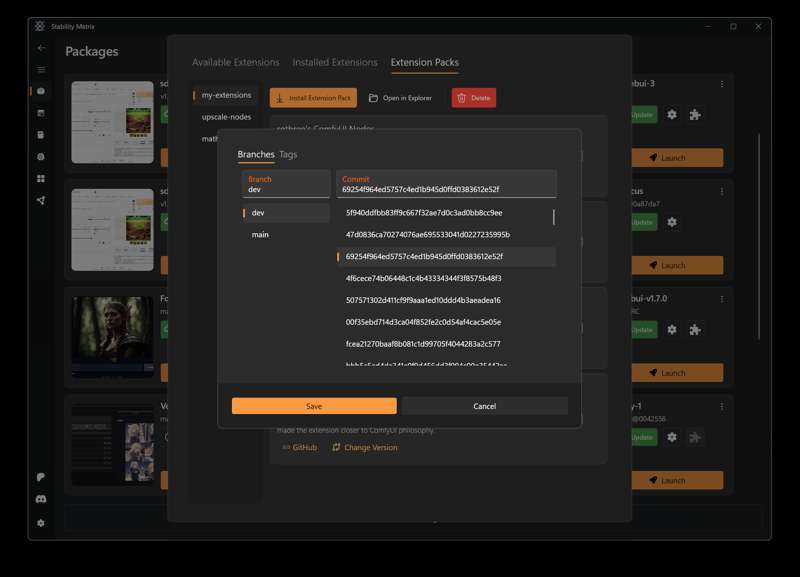800x577 pixels.
Task: Click the commit list scrollbar
Action: tap(553, 217)
